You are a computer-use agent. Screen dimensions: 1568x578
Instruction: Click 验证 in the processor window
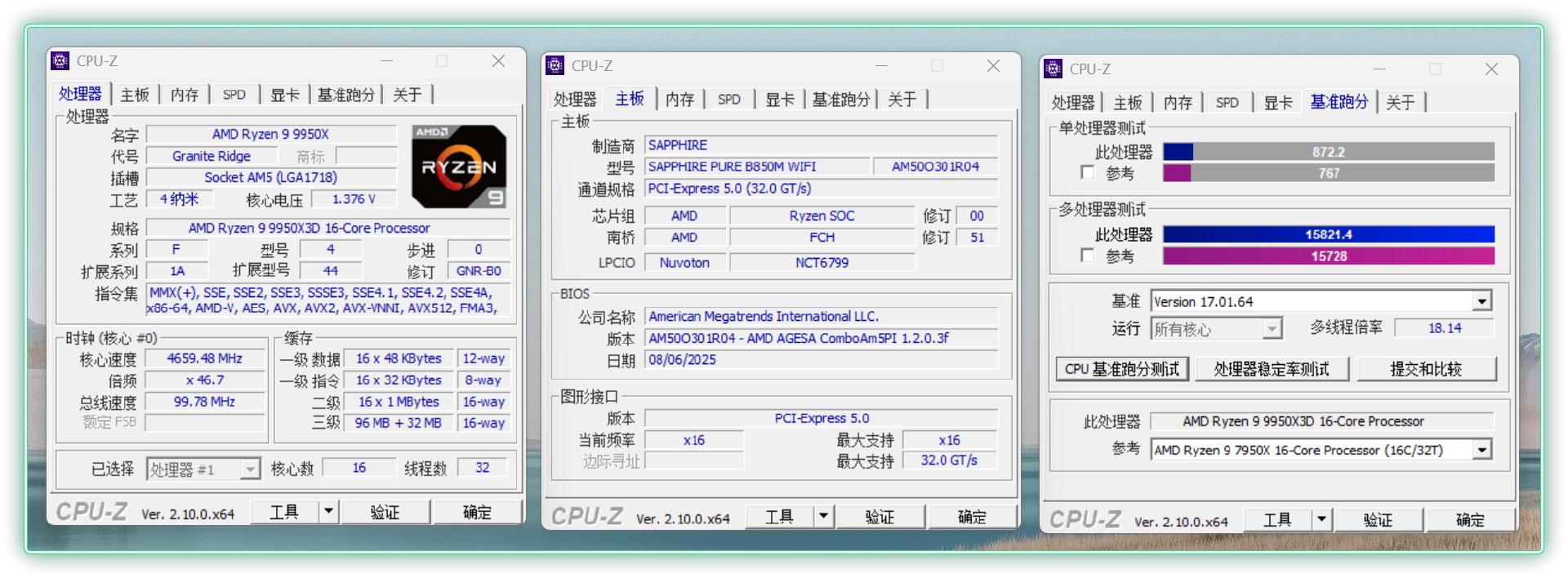385,512
